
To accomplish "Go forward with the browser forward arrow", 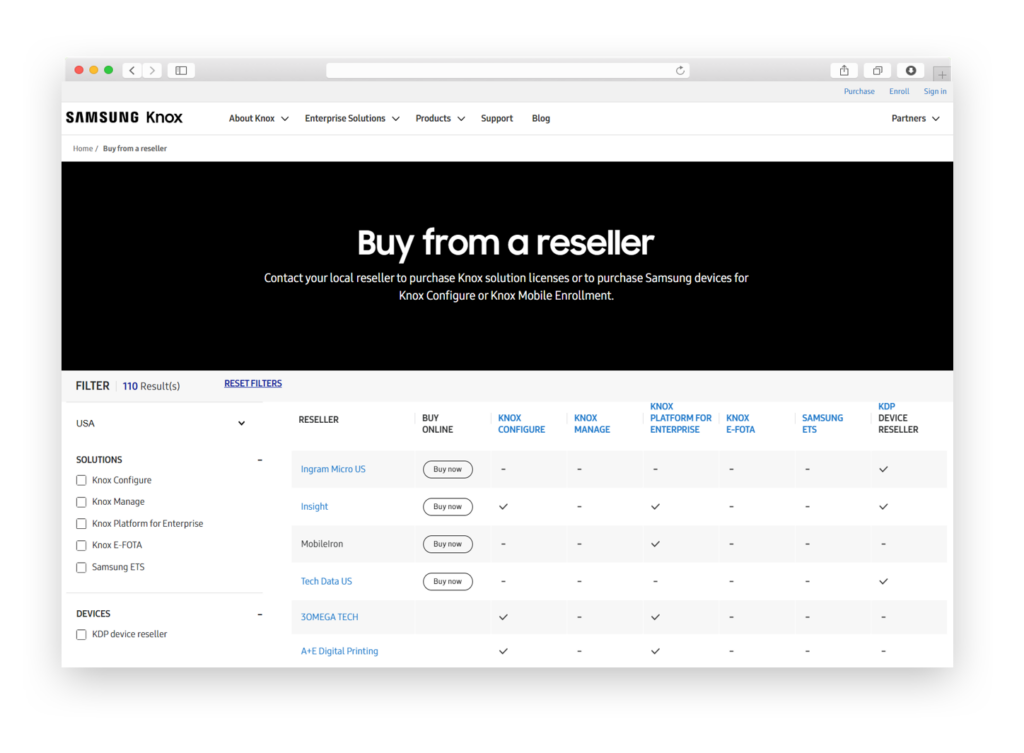I will coord(152,71).
